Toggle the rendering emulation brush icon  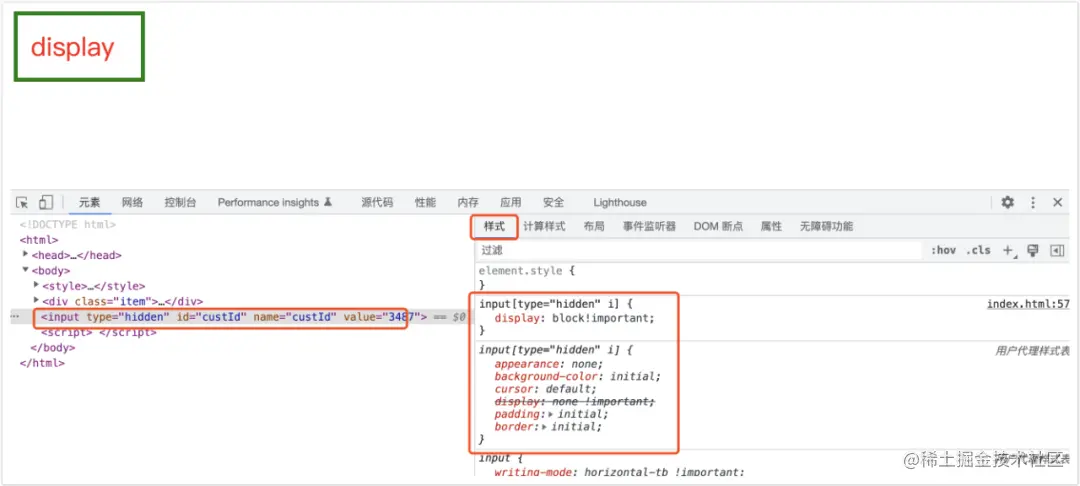[1032, 251]
